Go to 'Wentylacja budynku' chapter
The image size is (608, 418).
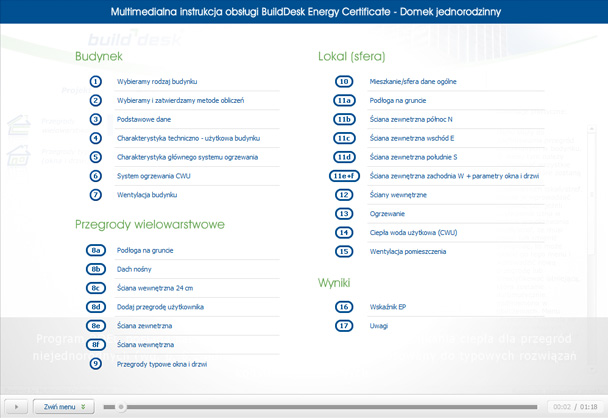click(x=147, y=195)
